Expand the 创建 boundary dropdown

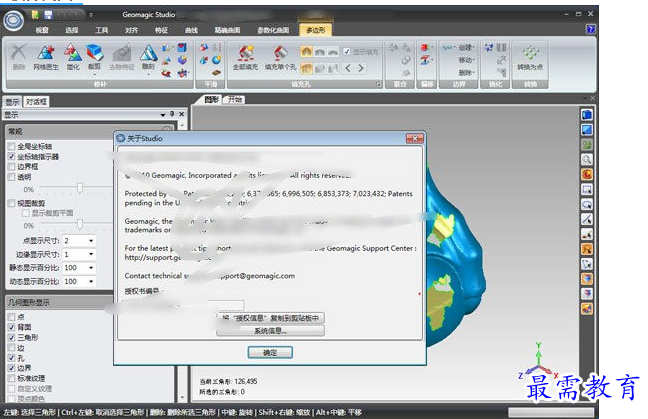(x=466, y=48)
